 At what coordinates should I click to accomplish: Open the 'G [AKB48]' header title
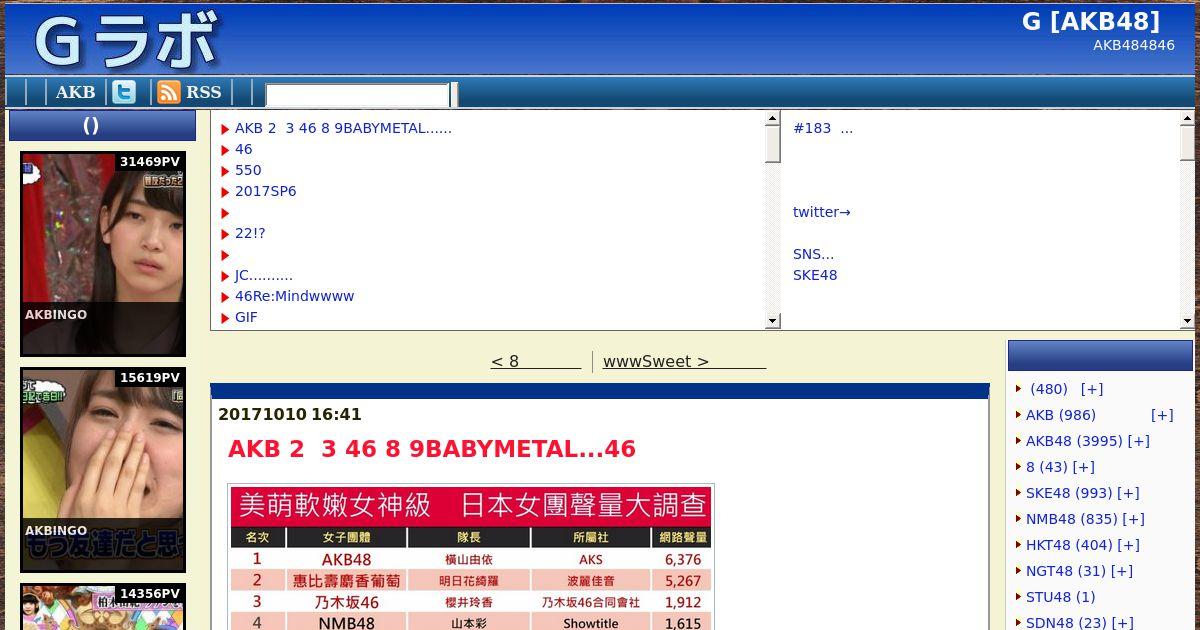point(1091,22)
